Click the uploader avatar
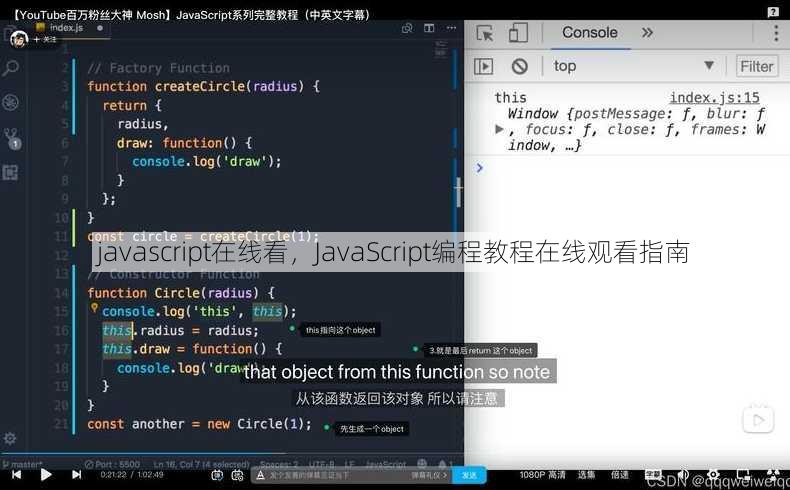This screenshot has width=790, height=490. (x=19, y=38)
